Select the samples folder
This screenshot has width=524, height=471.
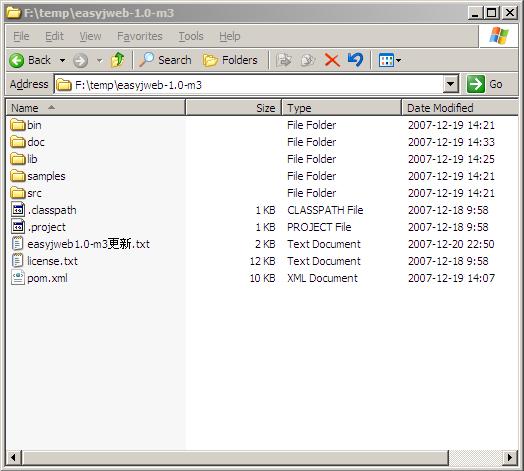pyautogui.click(x=38, y=176)
